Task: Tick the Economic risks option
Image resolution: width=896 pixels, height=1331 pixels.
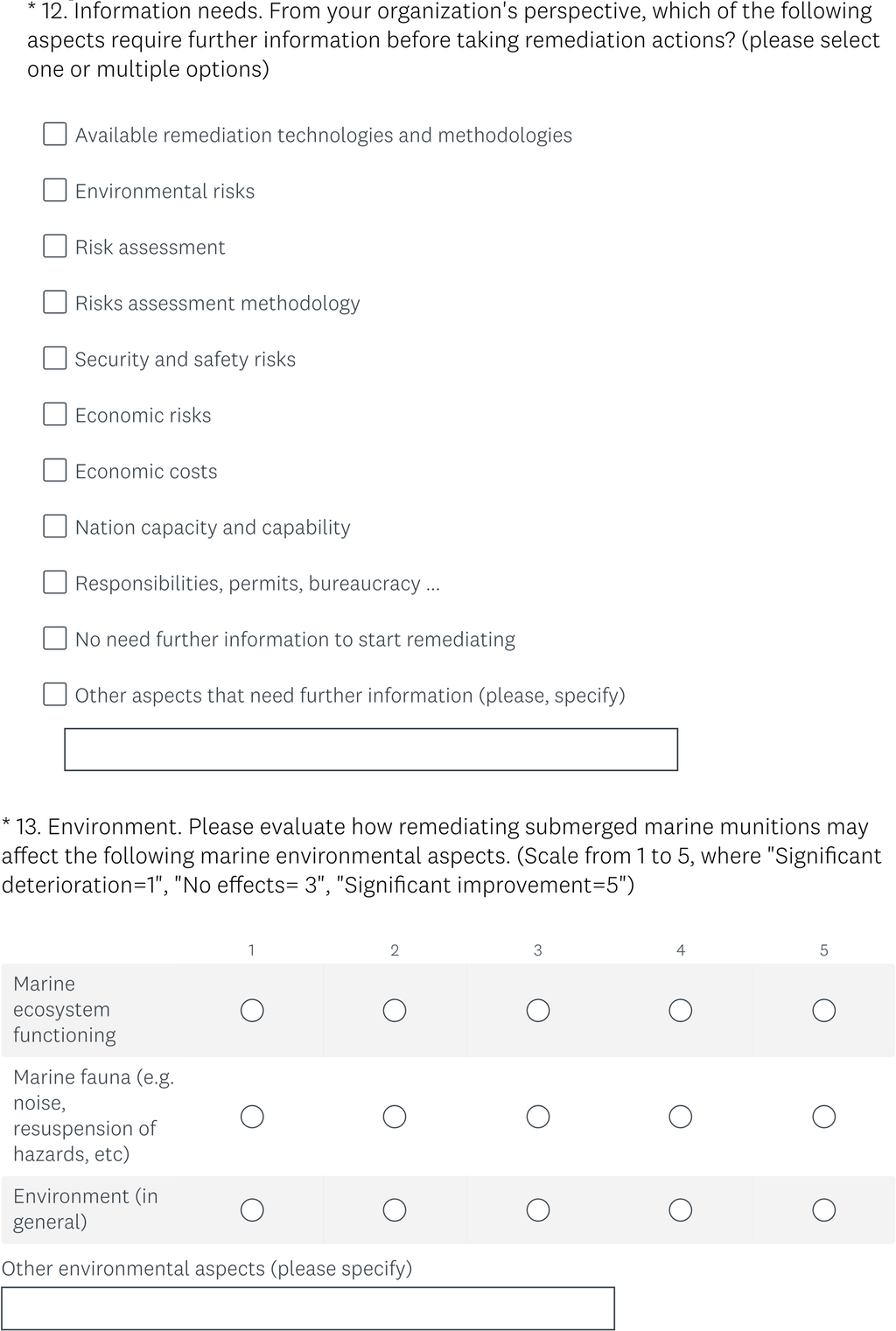Action: [55, 414]
